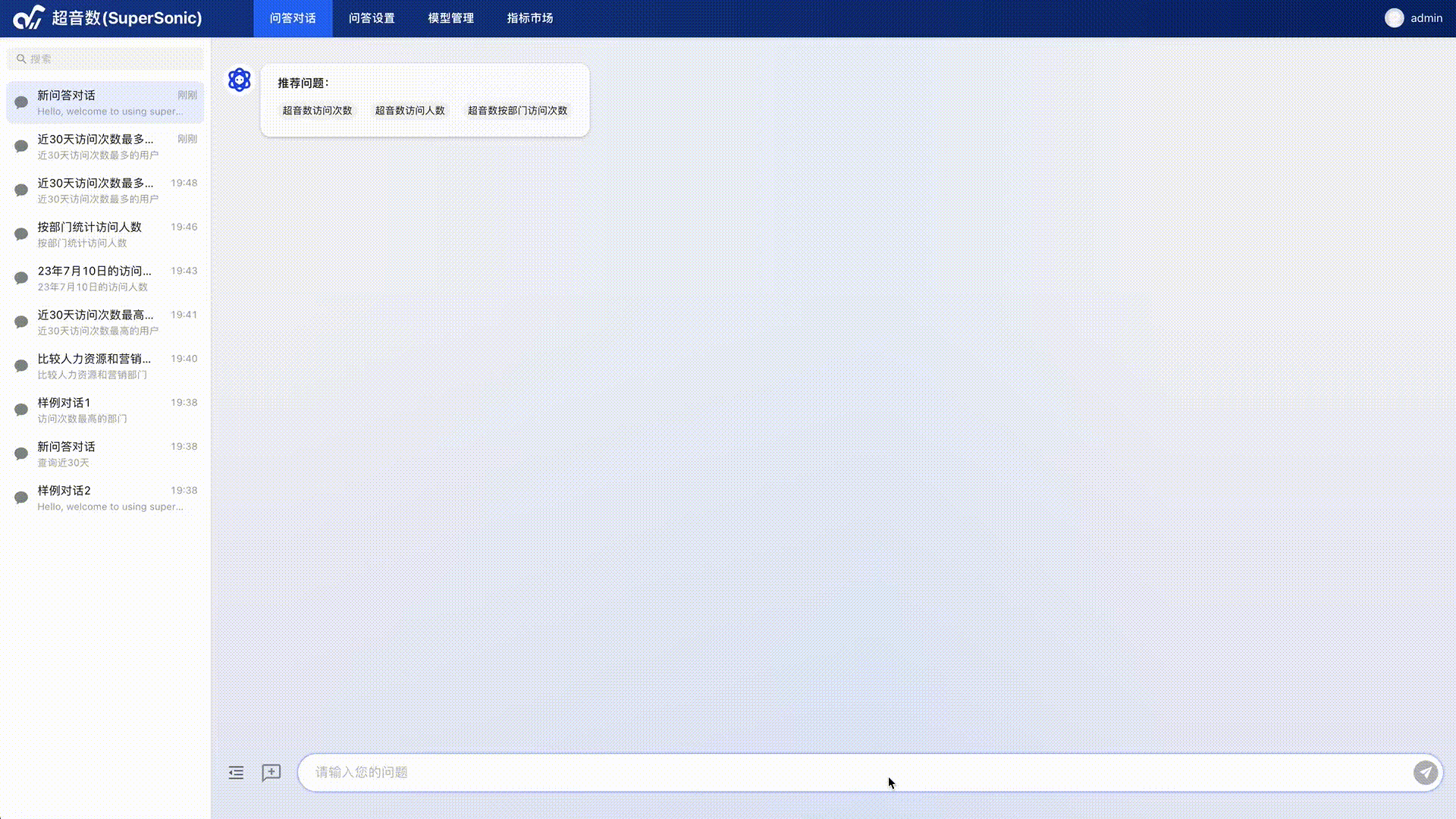Viewport: 1456px width, 819px height.
Task: Open the 样例对话2 conversation
Action: [x=105, y=497]
